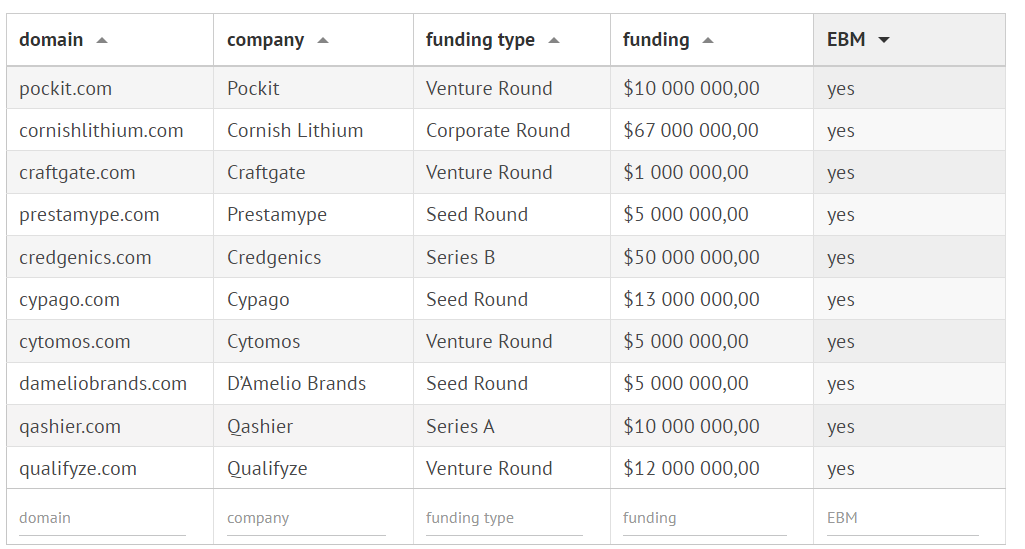This screenshot has height=549, width=1025.
Task: Click the funding filter input field
Action: 704,518
